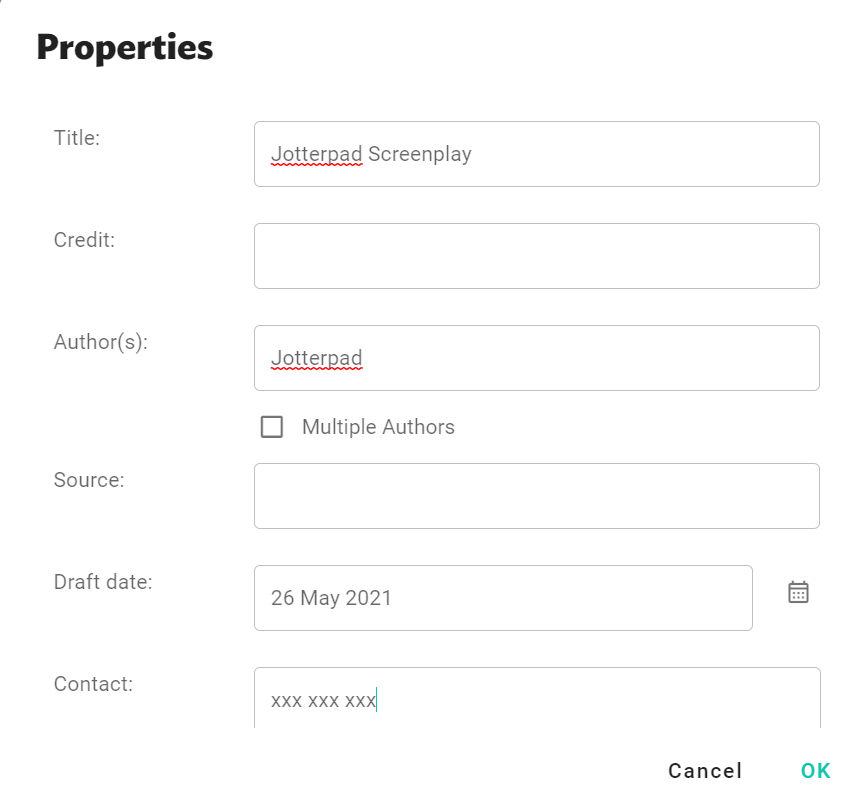Click the word Screenplay in the Title field

tap(420, 154)
